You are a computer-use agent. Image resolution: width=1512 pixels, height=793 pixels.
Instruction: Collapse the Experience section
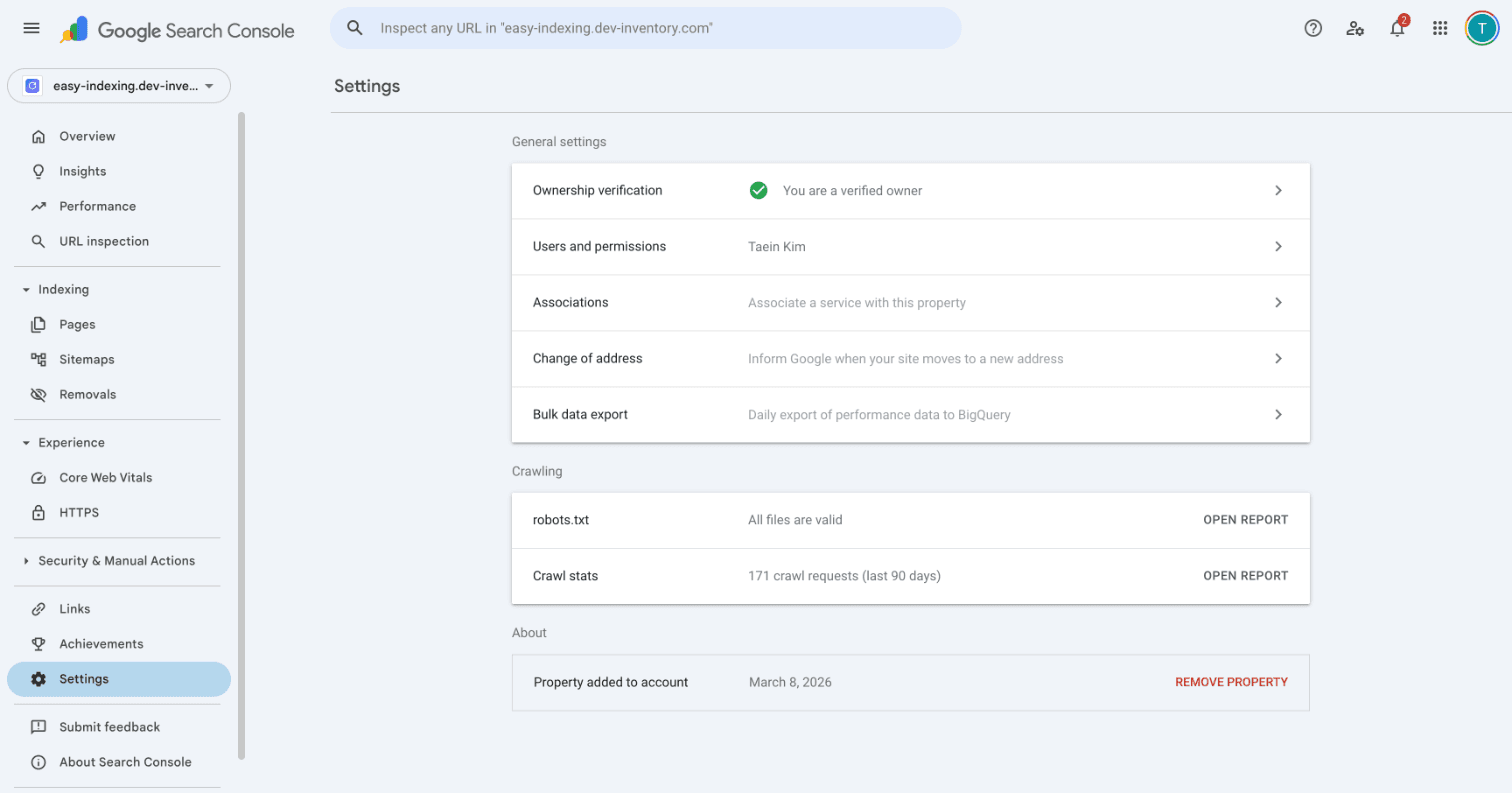(x=71, y=443)
